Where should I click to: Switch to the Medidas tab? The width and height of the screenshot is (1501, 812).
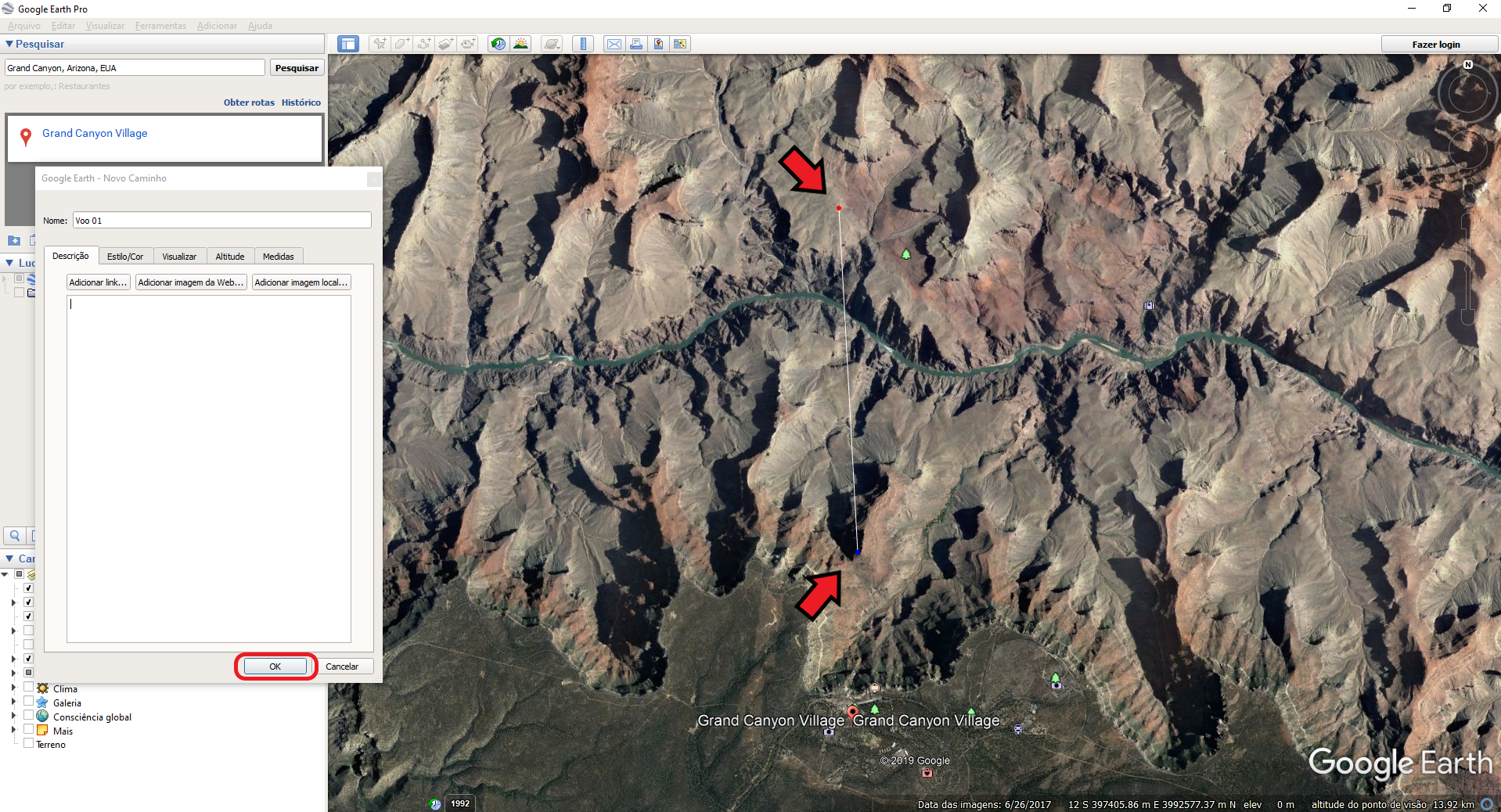(x=279, y=257)
